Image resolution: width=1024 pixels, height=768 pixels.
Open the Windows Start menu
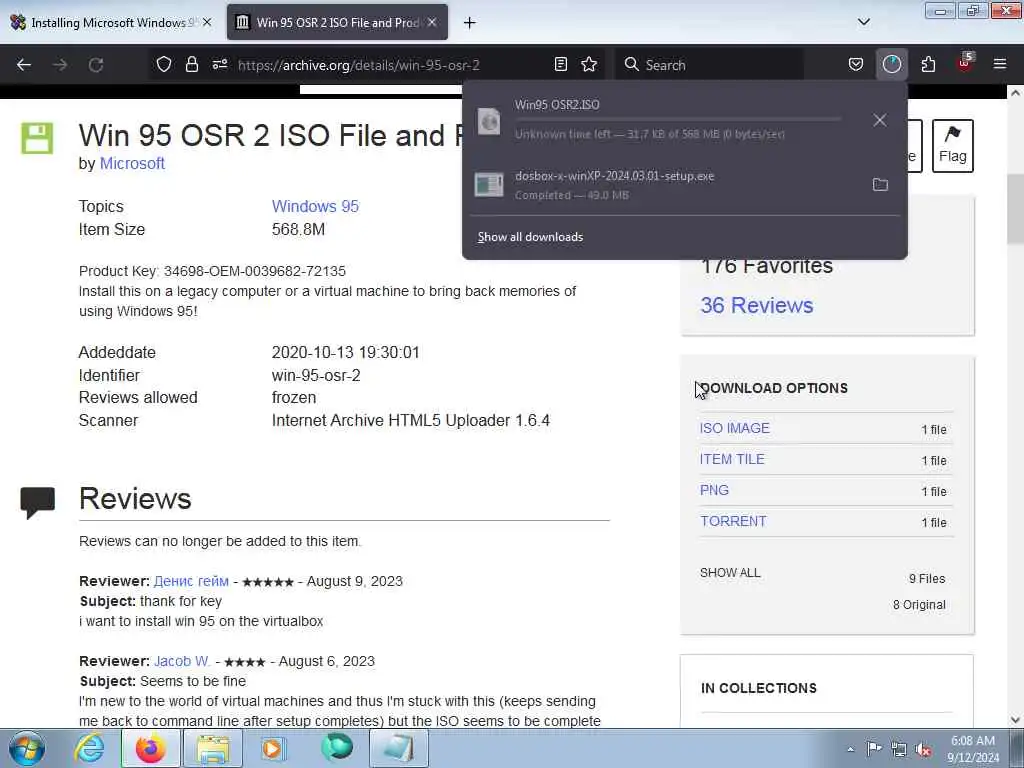[27, 748]
